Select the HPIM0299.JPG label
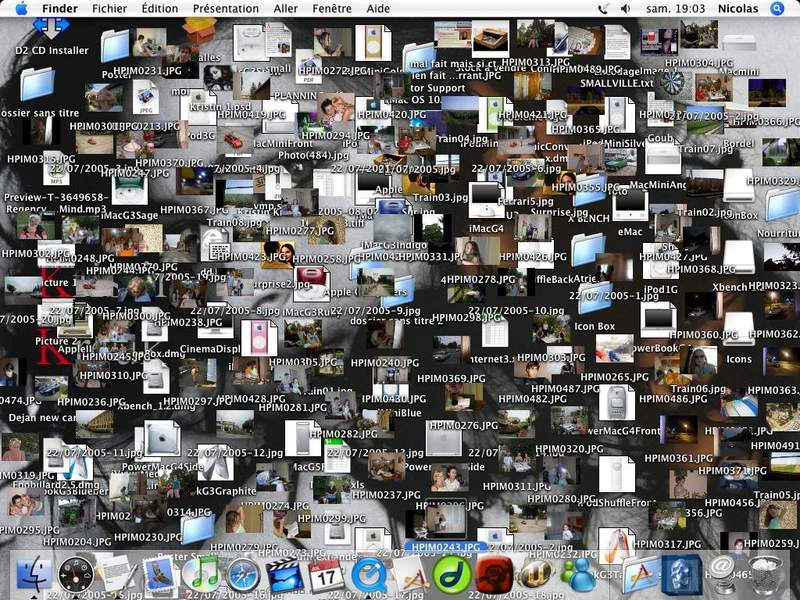The height and width of the screenshot is (600, 800). pyautogui.click(x=332, y=518)
